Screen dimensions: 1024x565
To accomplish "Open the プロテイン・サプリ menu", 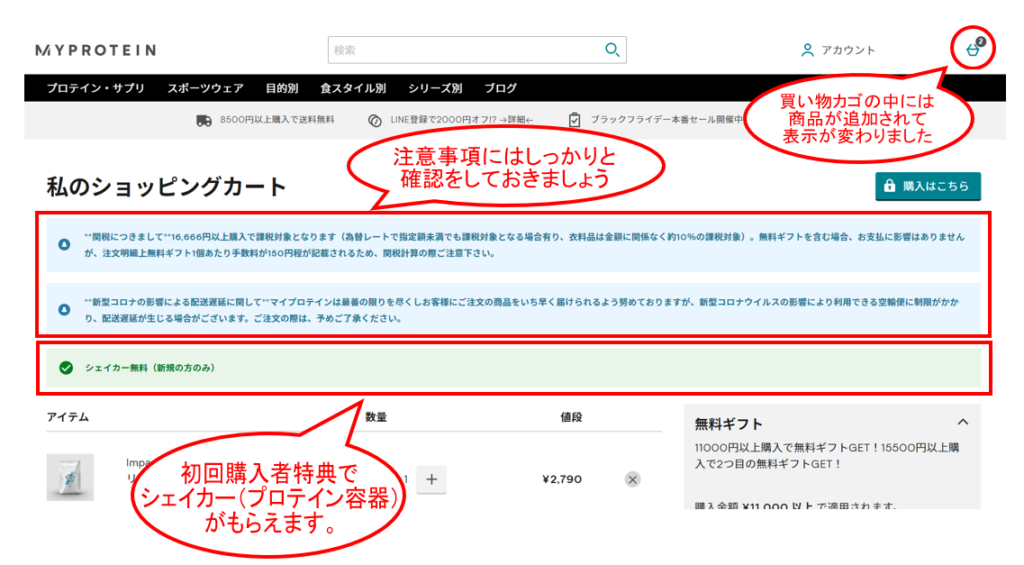I will [96, 88].
